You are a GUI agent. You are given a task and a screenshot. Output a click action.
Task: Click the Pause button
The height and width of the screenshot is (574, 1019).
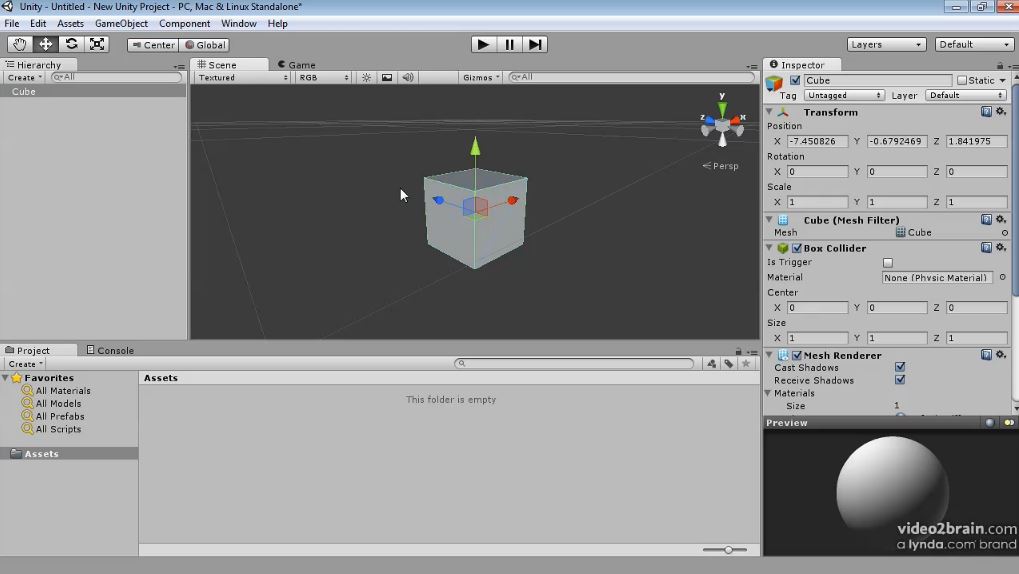click(510, 44)
